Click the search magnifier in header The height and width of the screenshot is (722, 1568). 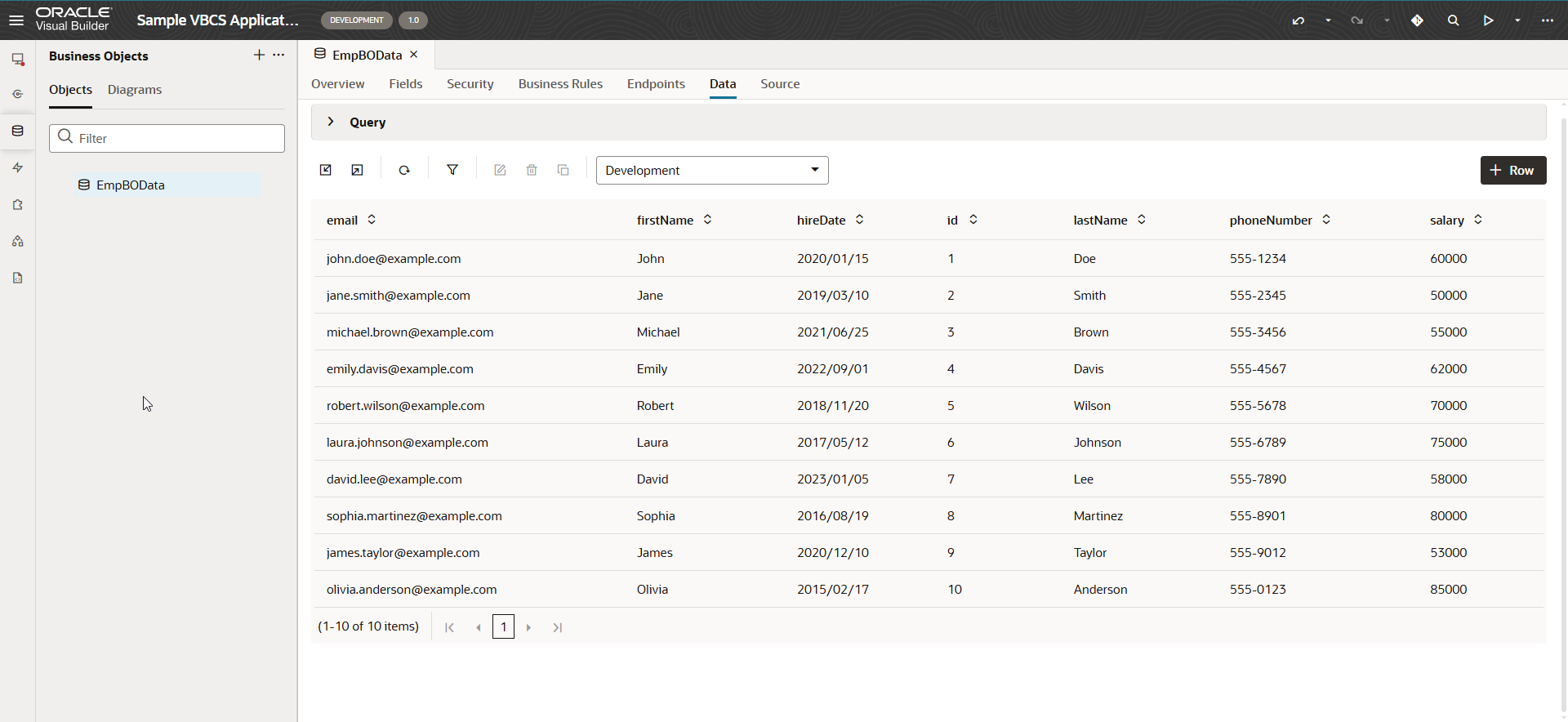pos(1453,20)
